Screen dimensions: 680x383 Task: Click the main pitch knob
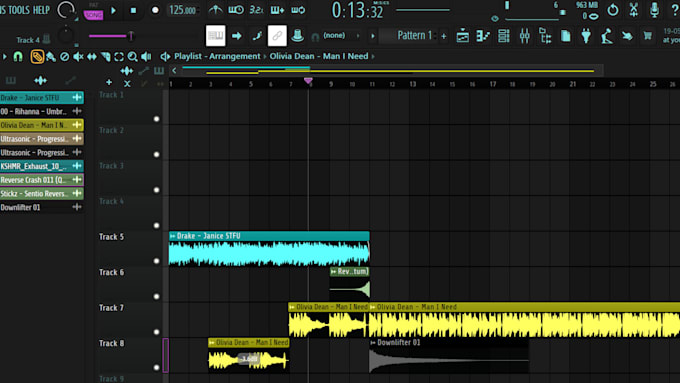(65, 36)
